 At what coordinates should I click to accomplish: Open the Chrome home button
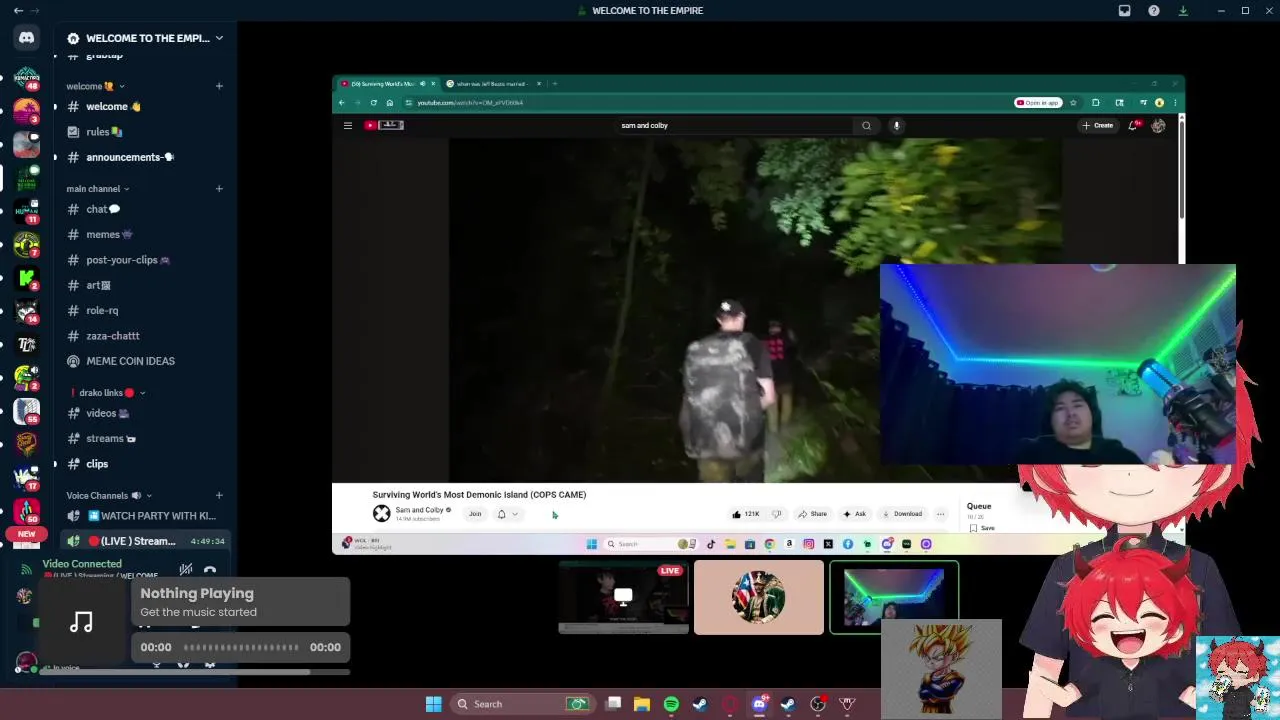coord(390,102)
